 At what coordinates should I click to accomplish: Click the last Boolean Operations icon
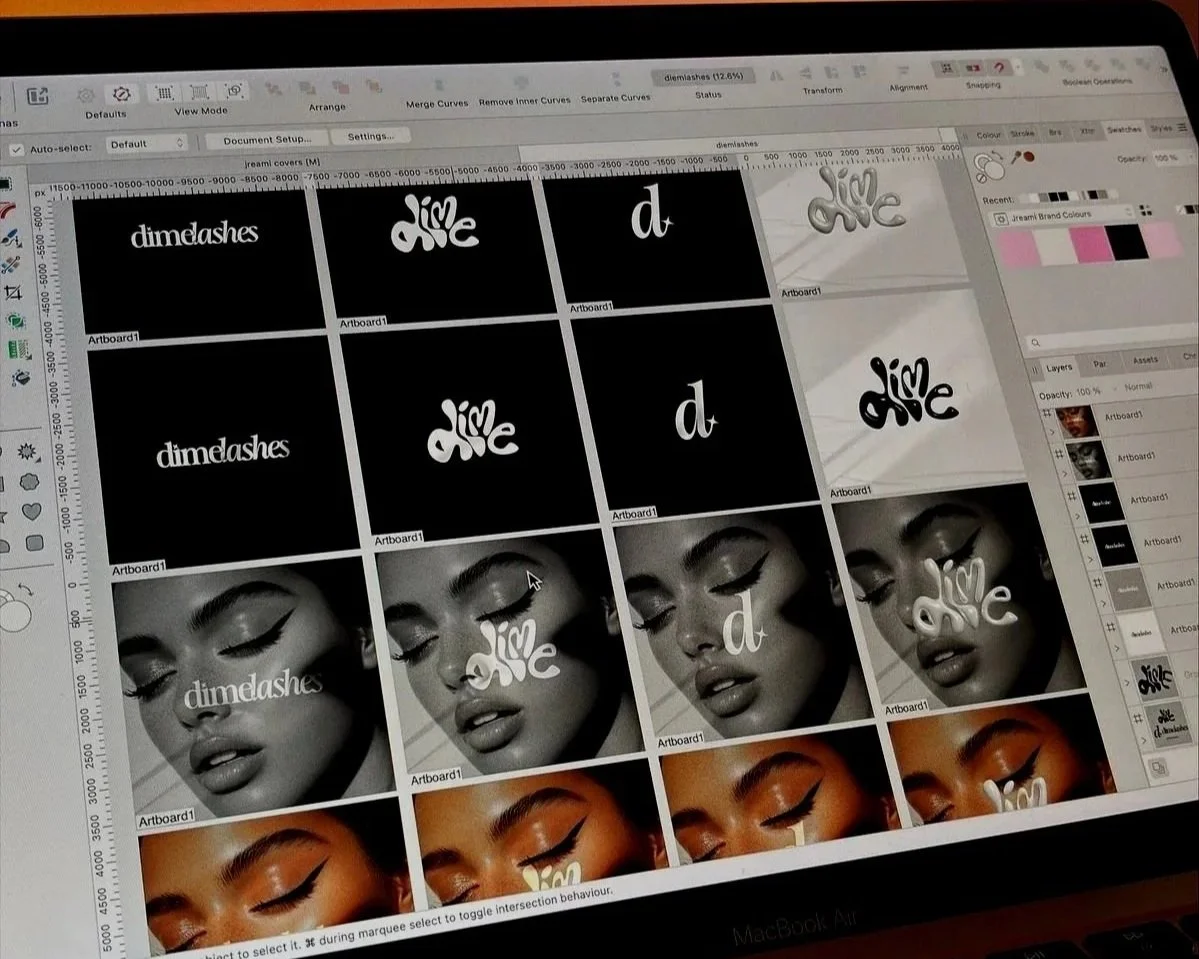tap(1142, 63)
